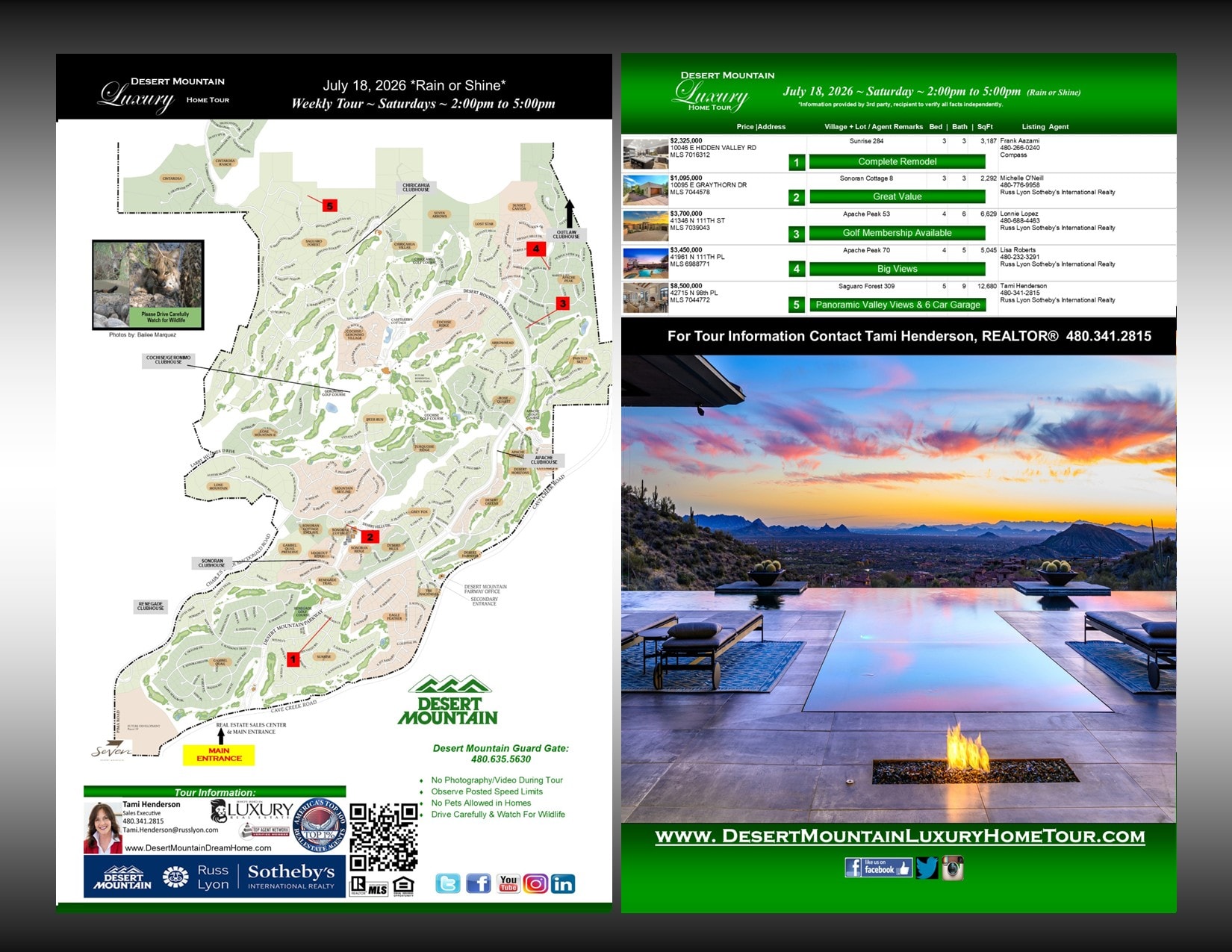Open www.DesertMountainLuxuryHomeTour.com link
The width and height of the screenshot is (1232, 952).
tap(900, 836)
